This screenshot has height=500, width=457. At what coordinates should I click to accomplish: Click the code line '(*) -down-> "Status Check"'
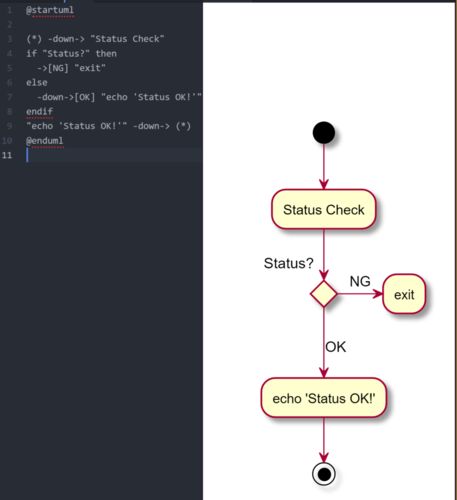95,39
